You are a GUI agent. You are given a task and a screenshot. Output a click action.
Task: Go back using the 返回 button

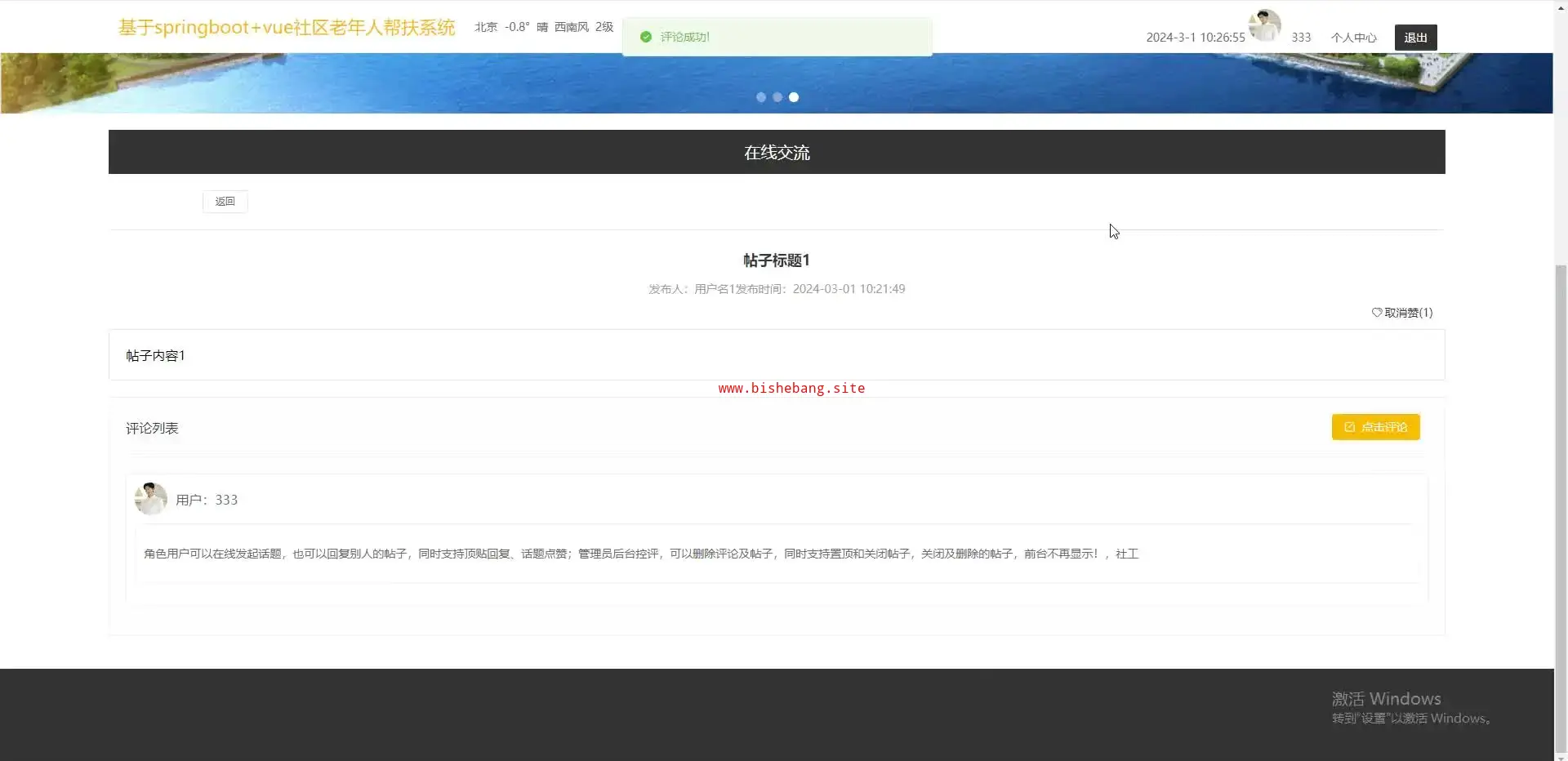[225, 202]
